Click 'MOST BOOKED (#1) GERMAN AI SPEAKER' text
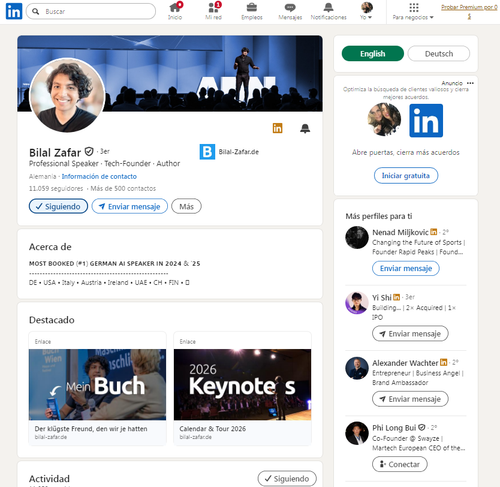This screenshot has height=487, width=500. [x=115, y=264]
